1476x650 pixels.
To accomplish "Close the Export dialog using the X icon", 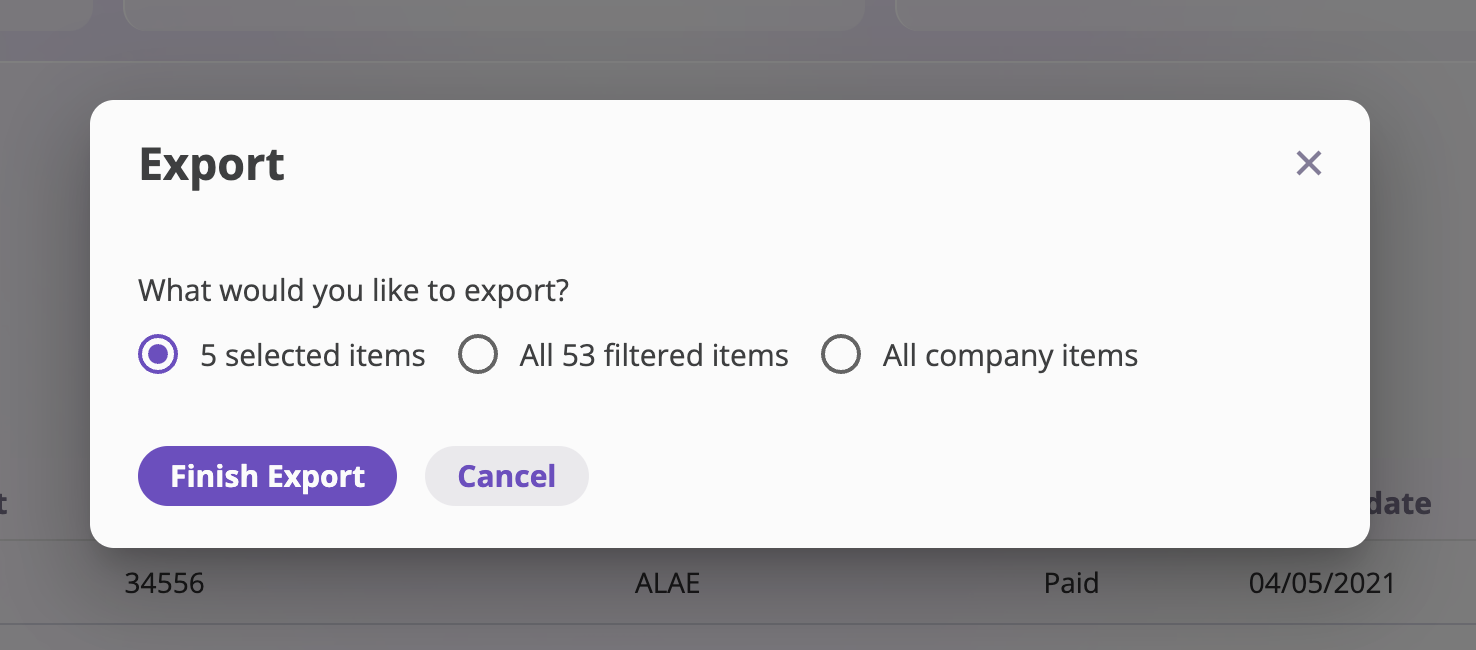I will 1308,163.
